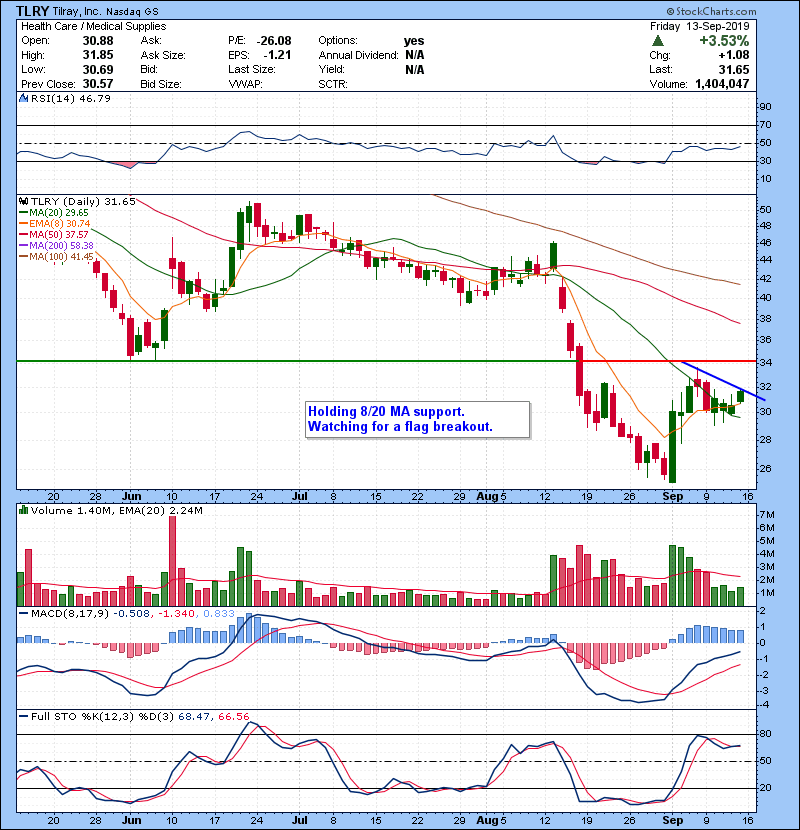Click the Chg value +1.08

coord(734,55)
